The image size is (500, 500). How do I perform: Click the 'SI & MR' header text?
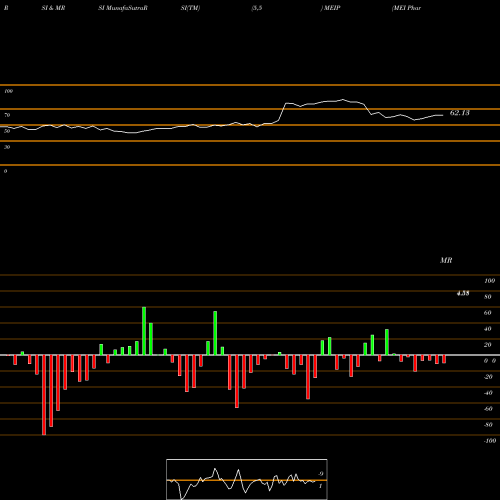point(53,8)
